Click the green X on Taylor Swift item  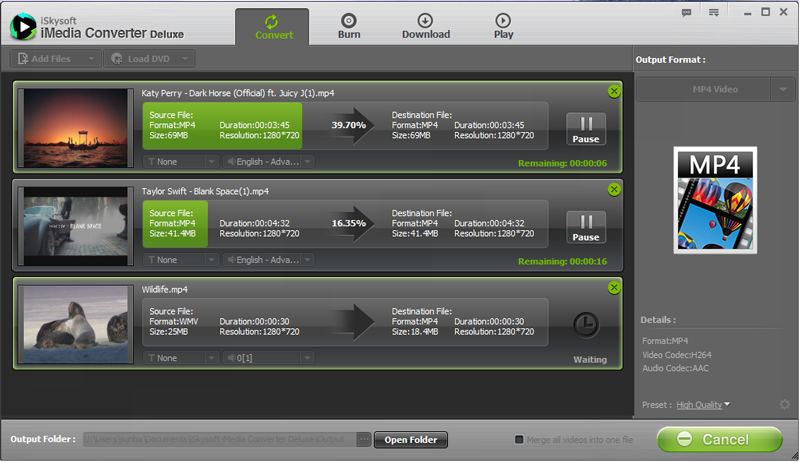click(614, 189)
